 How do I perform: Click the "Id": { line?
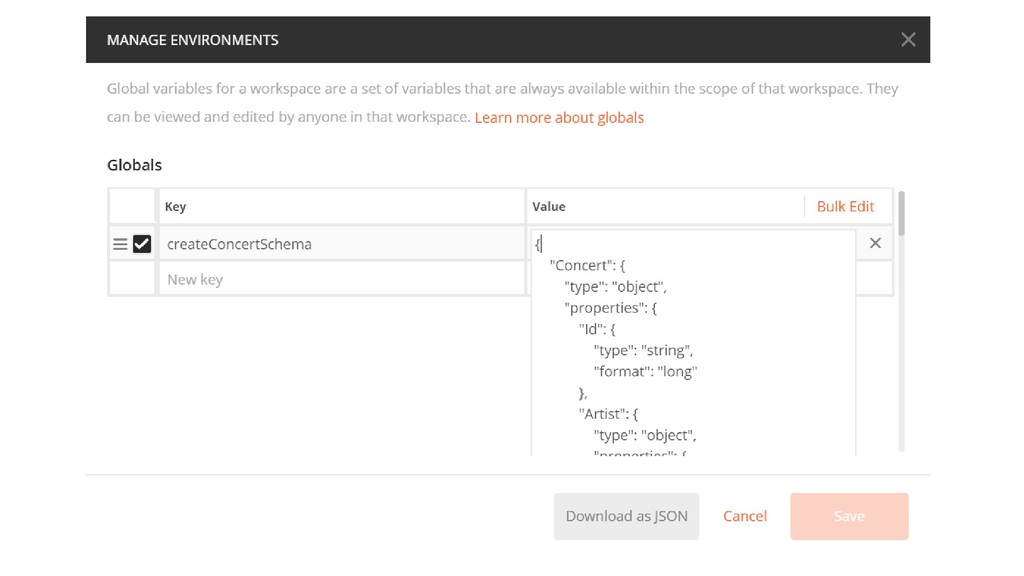tap(597, 329)
